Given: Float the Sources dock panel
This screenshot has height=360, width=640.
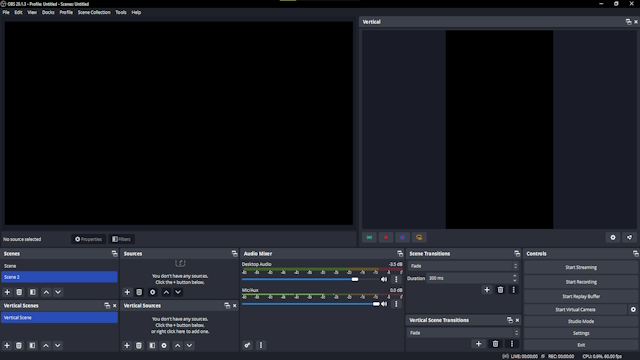Looking at the screenshot, I should (x=234, y=254).
